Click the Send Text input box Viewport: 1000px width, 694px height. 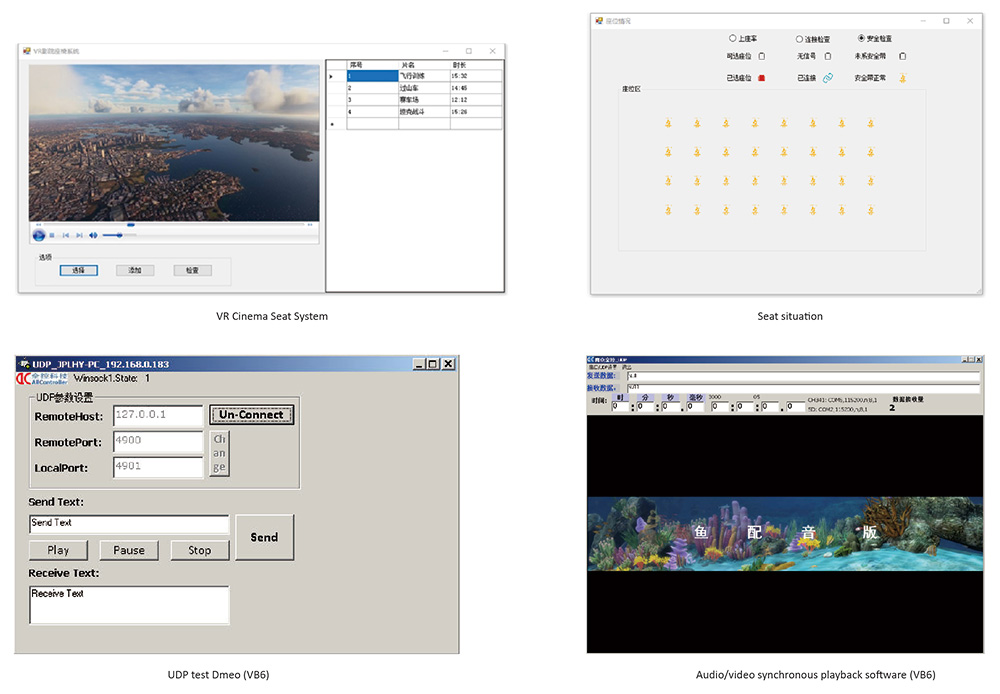pyautogui.click(x=129, y=524)
